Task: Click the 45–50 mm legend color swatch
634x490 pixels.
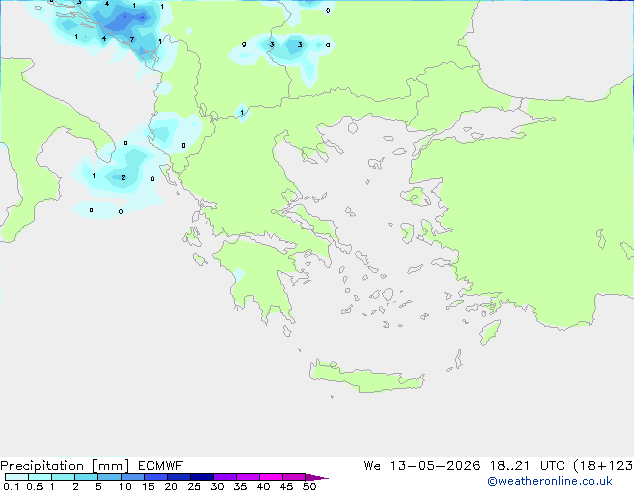Action: click(x=294, y=477)
